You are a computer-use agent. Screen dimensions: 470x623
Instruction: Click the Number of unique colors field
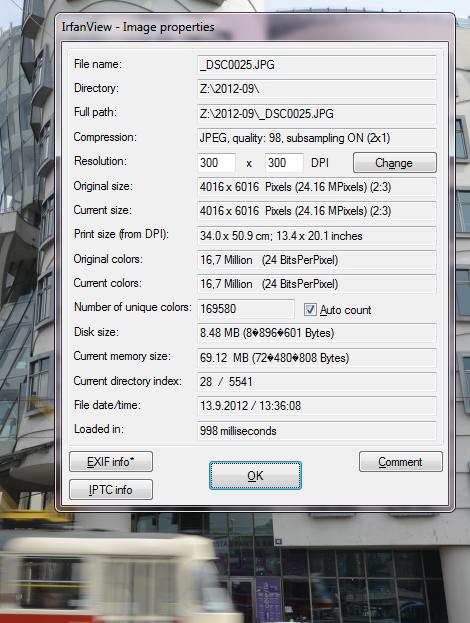(246, 309)
